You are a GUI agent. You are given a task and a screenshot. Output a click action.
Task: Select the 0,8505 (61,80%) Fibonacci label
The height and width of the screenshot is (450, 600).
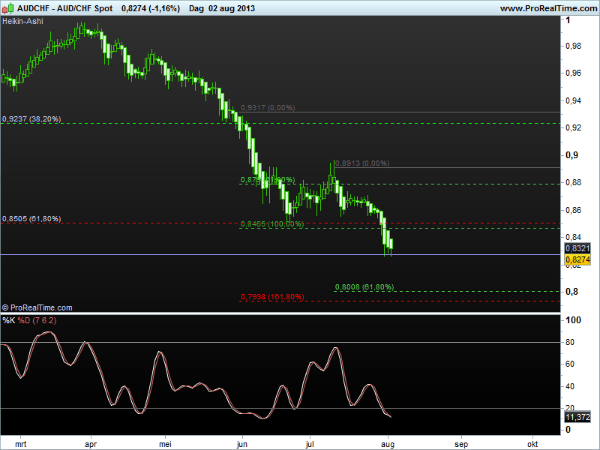tap(31, 218)
